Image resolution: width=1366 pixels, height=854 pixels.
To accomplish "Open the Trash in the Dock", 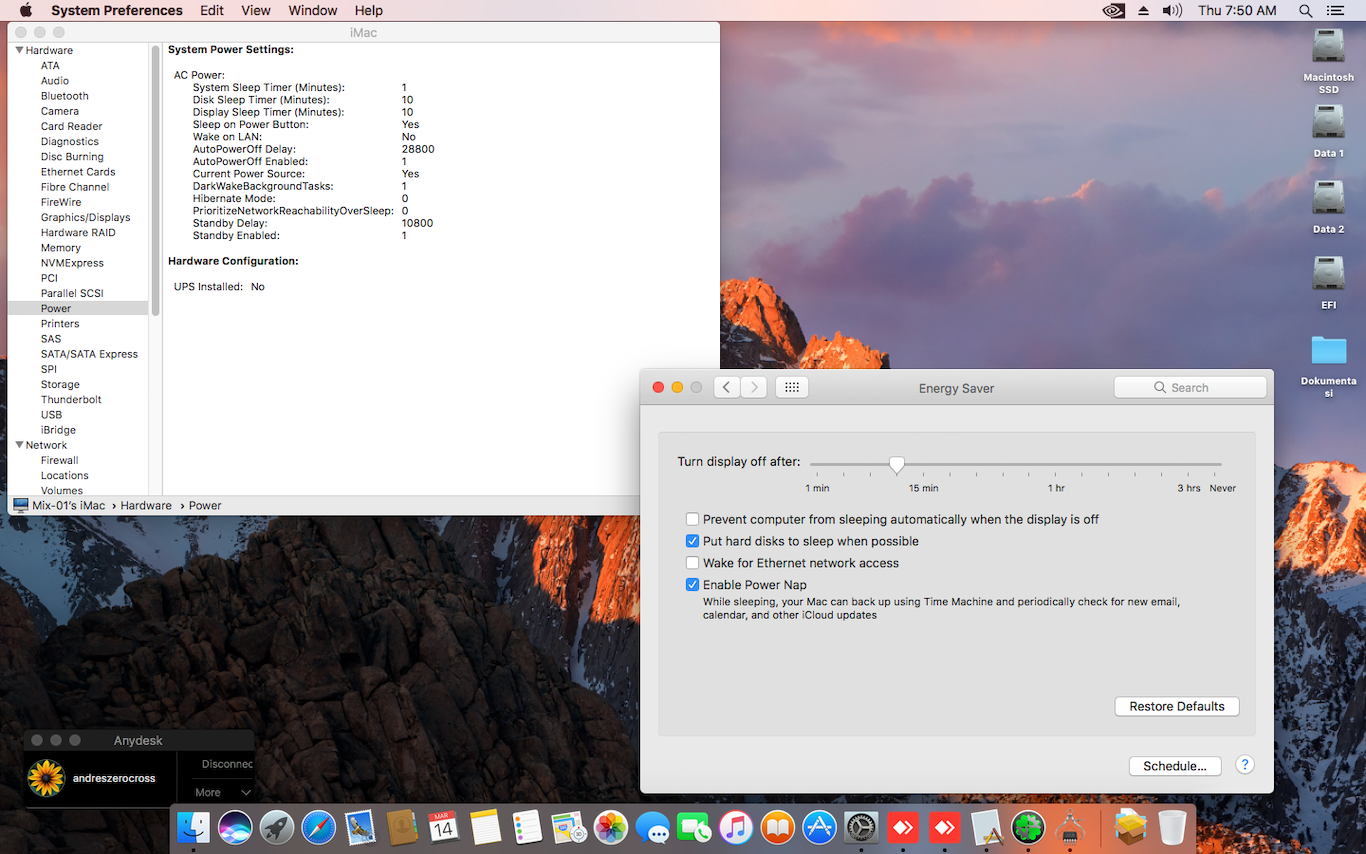I will pos(1172,827).
